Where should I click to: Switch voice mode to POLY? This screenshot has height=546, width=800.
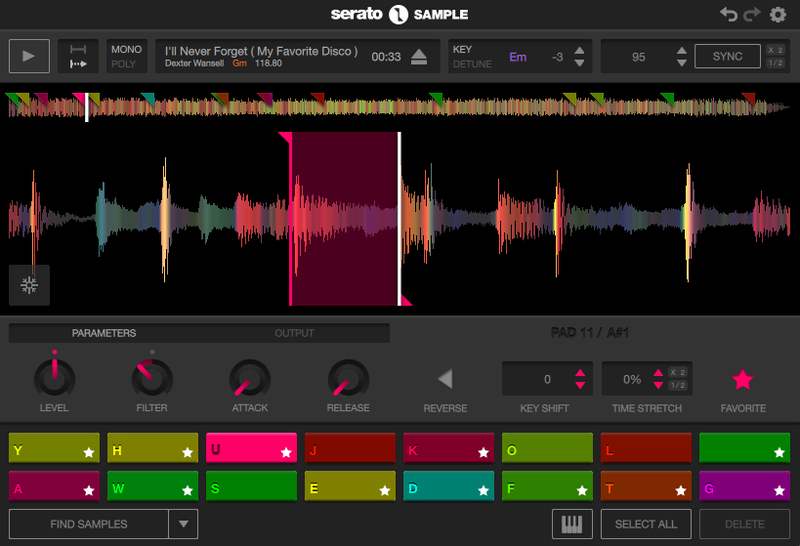click(x=124, y=64)
